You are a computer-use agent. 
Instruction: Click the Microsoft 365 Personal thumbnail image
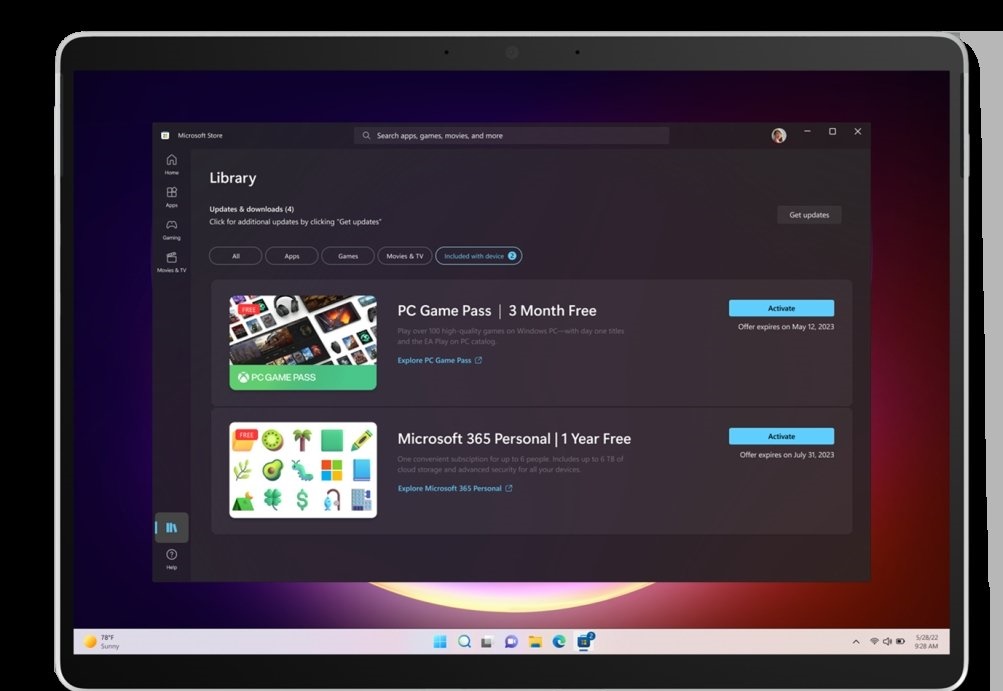point(303,470)
